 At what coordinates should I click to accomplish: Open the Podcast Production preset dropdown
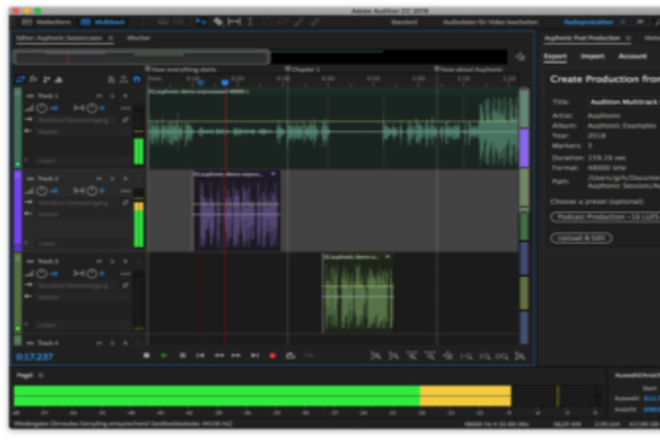coord(605,217)
